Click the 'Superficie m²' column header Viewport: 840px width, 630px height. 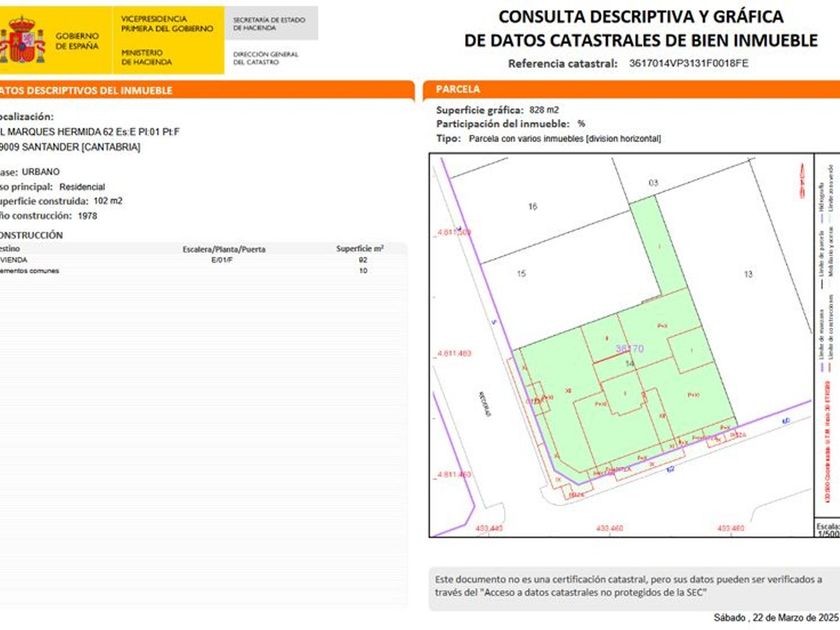(360, 249)
